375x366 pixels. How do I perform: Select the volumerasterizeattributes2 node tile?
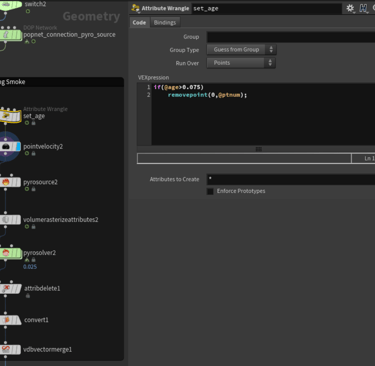point(10,220)
